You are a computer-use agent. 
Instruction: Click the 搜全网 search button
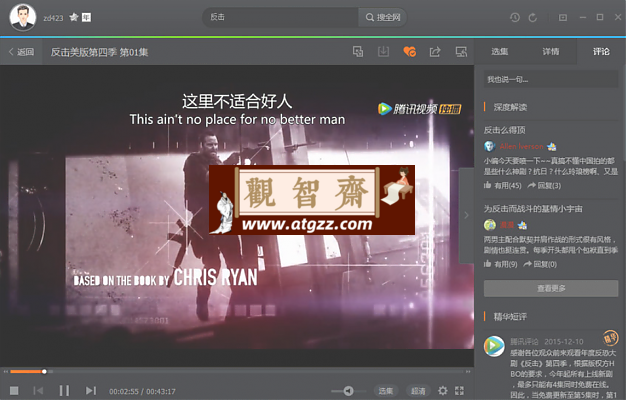click(x=382, y=17)
